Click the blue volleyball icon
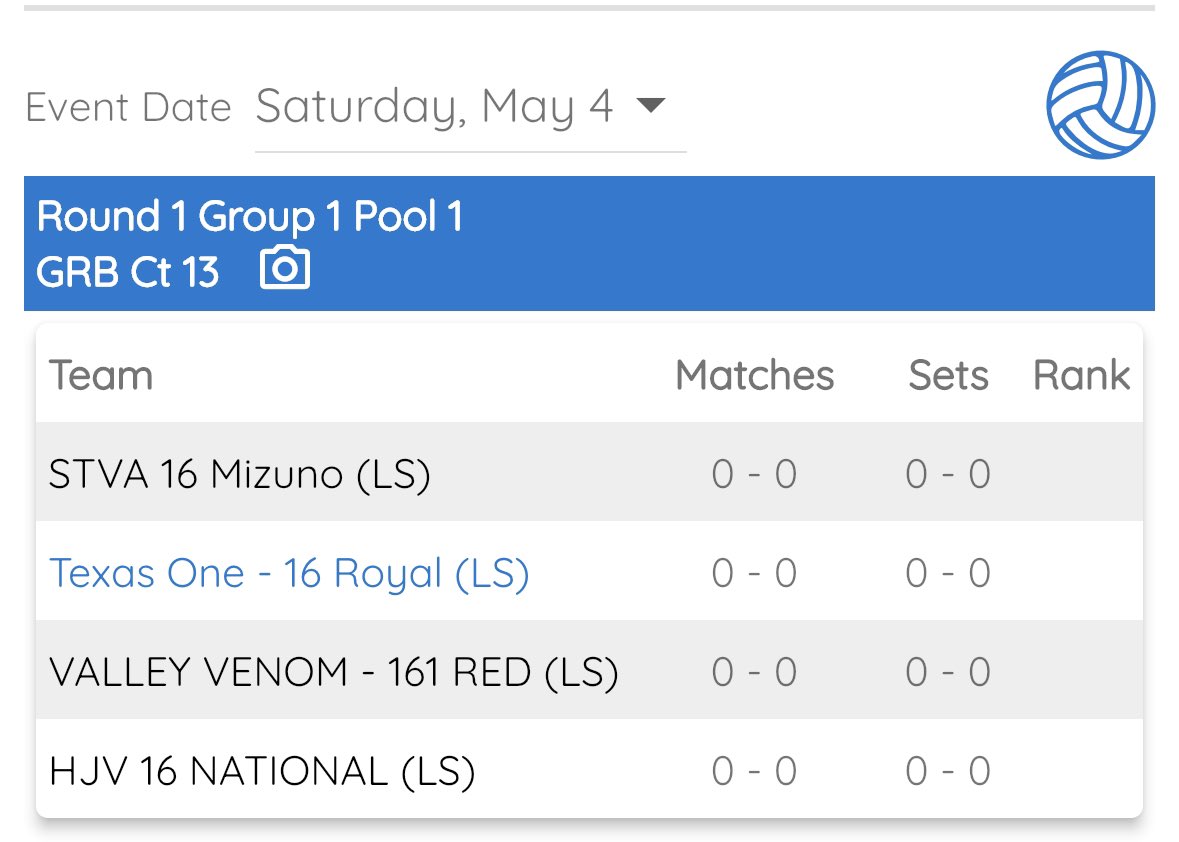The height and width of the screenshot is (842, 1179). [x=1100, y=105]
